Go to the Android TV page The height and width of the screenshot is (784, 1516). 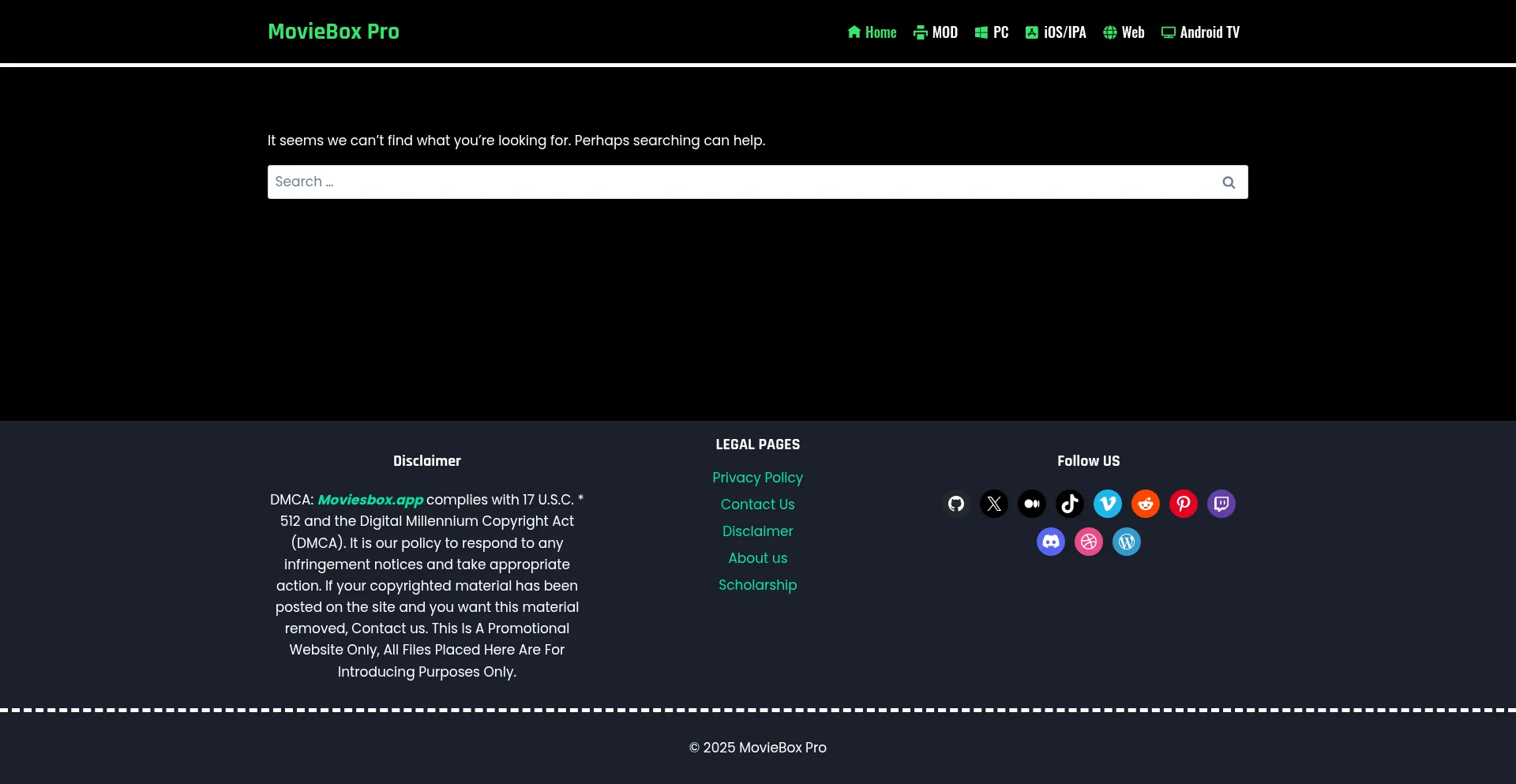[1200, 32]
